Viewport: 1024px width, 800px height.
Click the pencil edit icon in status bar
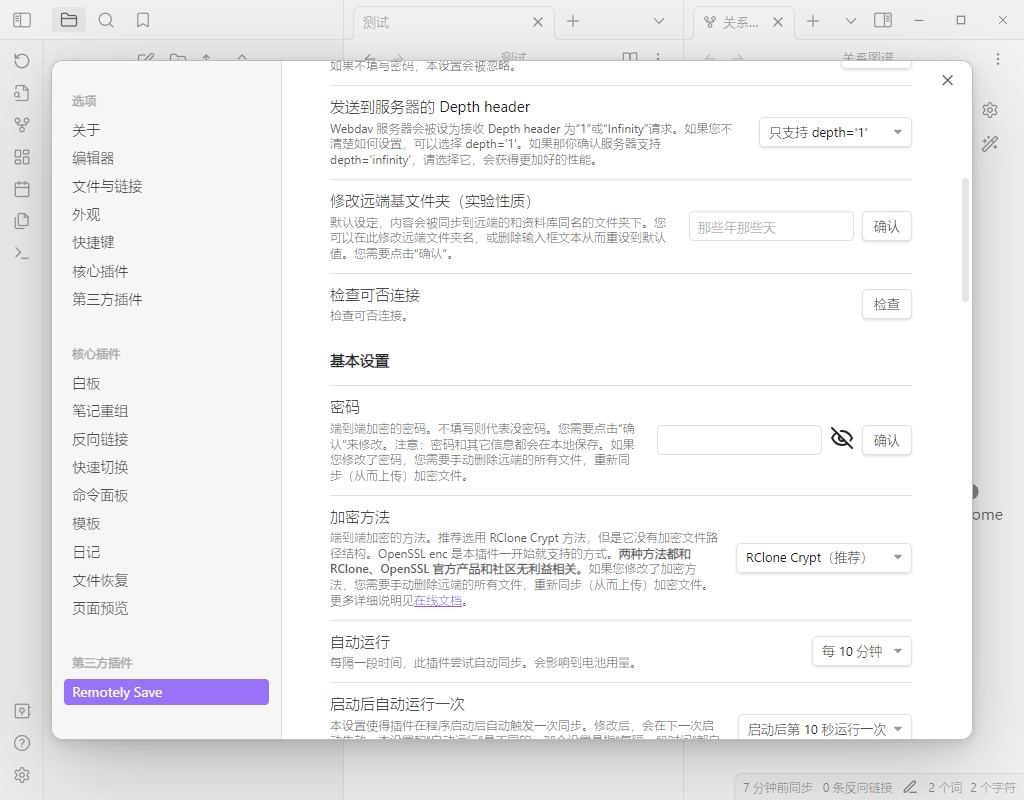pos(910,787)
